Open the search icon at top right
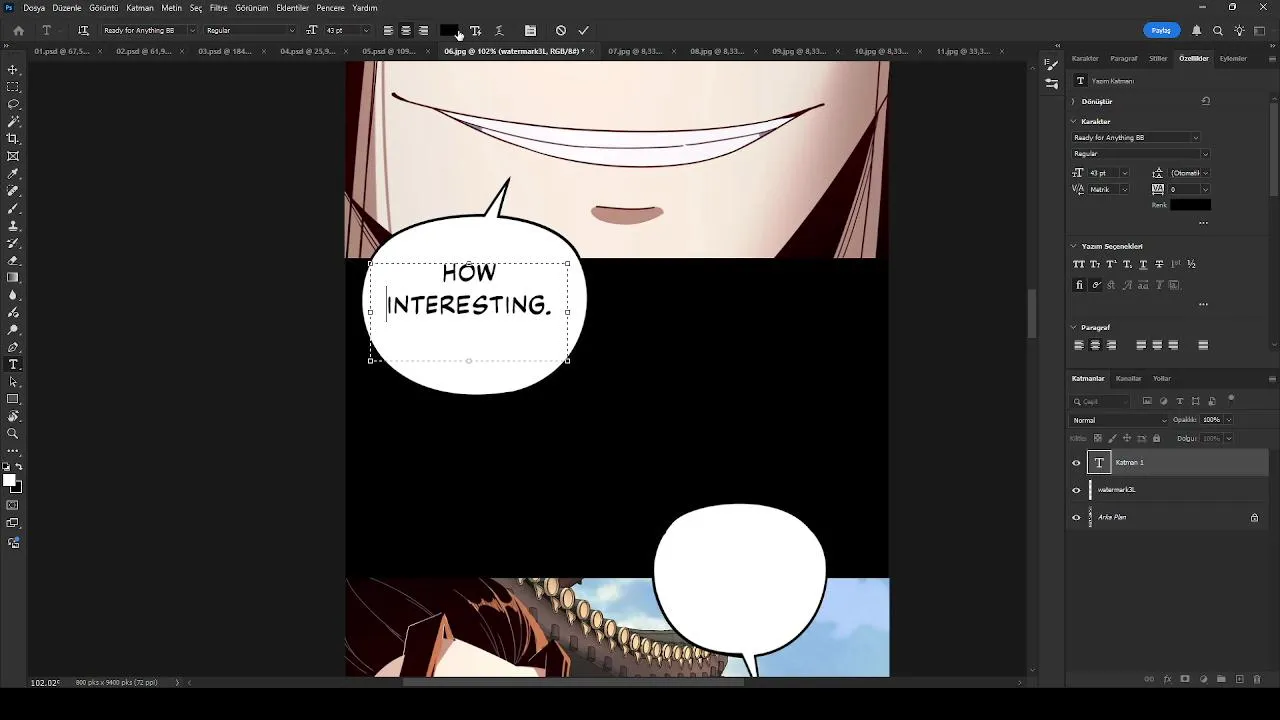The height and width of the screenshot is (720, 1280). [x=1218, y=31]
